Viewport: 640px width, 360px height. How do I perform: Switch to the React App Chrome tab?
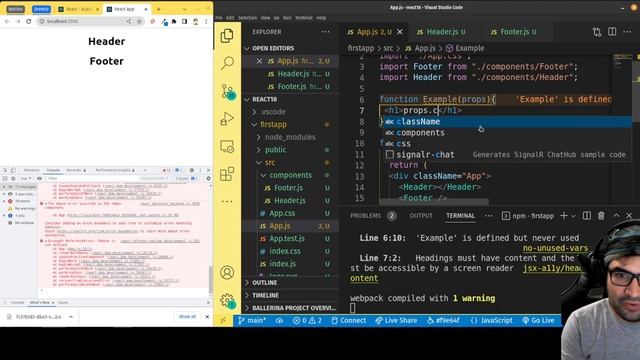[x=124, y=9]
